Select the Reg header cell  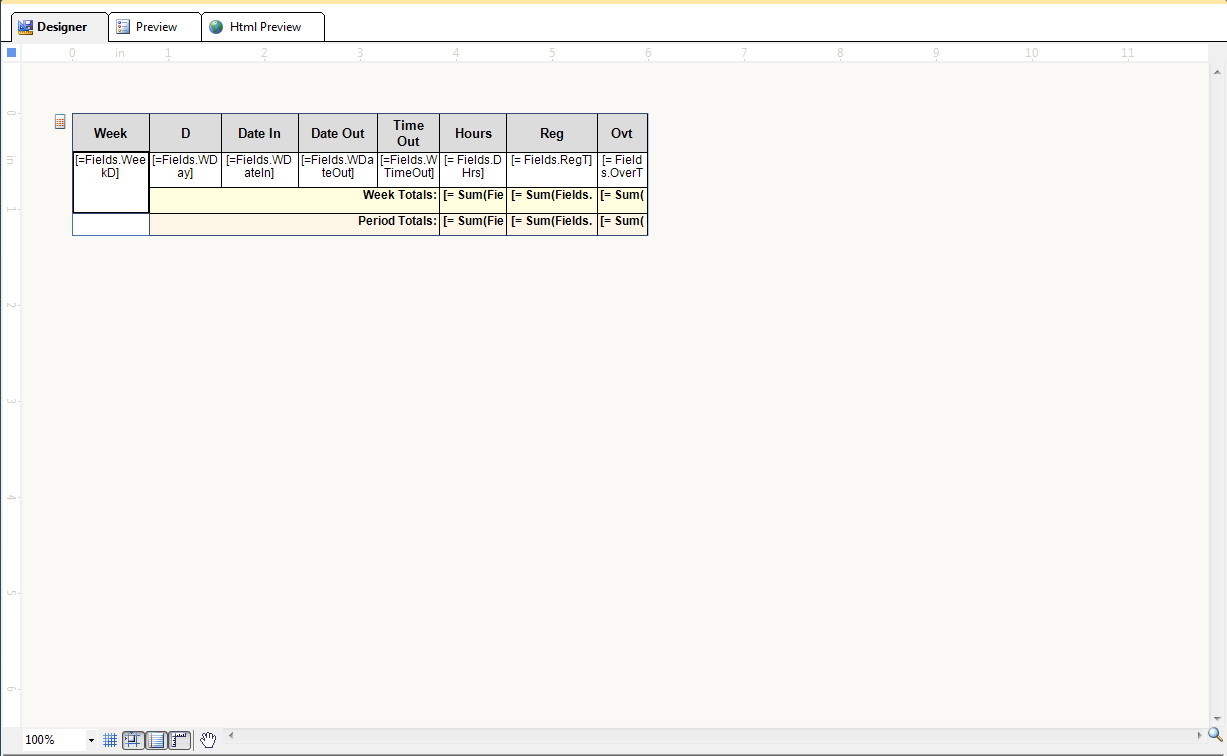pyautogui.click(x=552, y=133)
